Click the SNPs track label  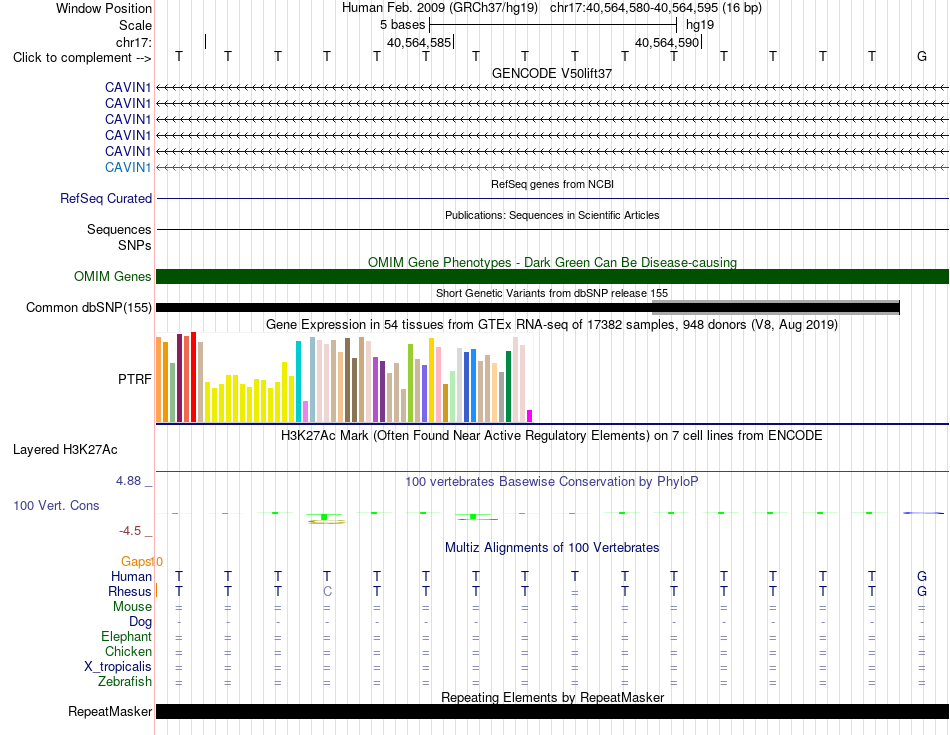coord(135,245)
